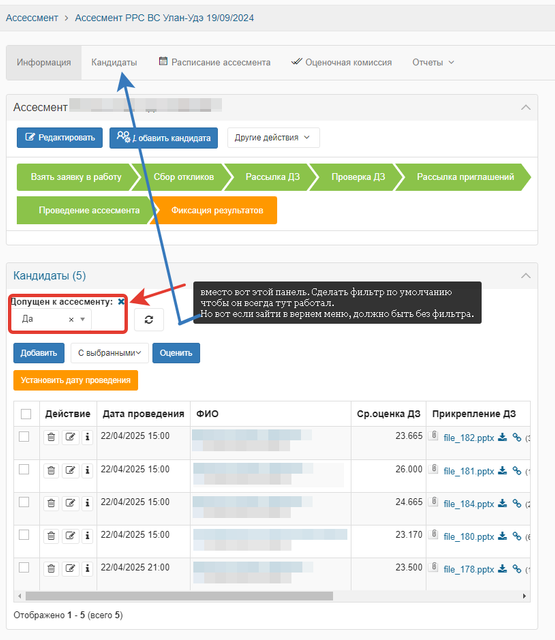Edit the candidate row with file_181.pptx
This screenshot has width=555, height=640.
tap(70, 471)
